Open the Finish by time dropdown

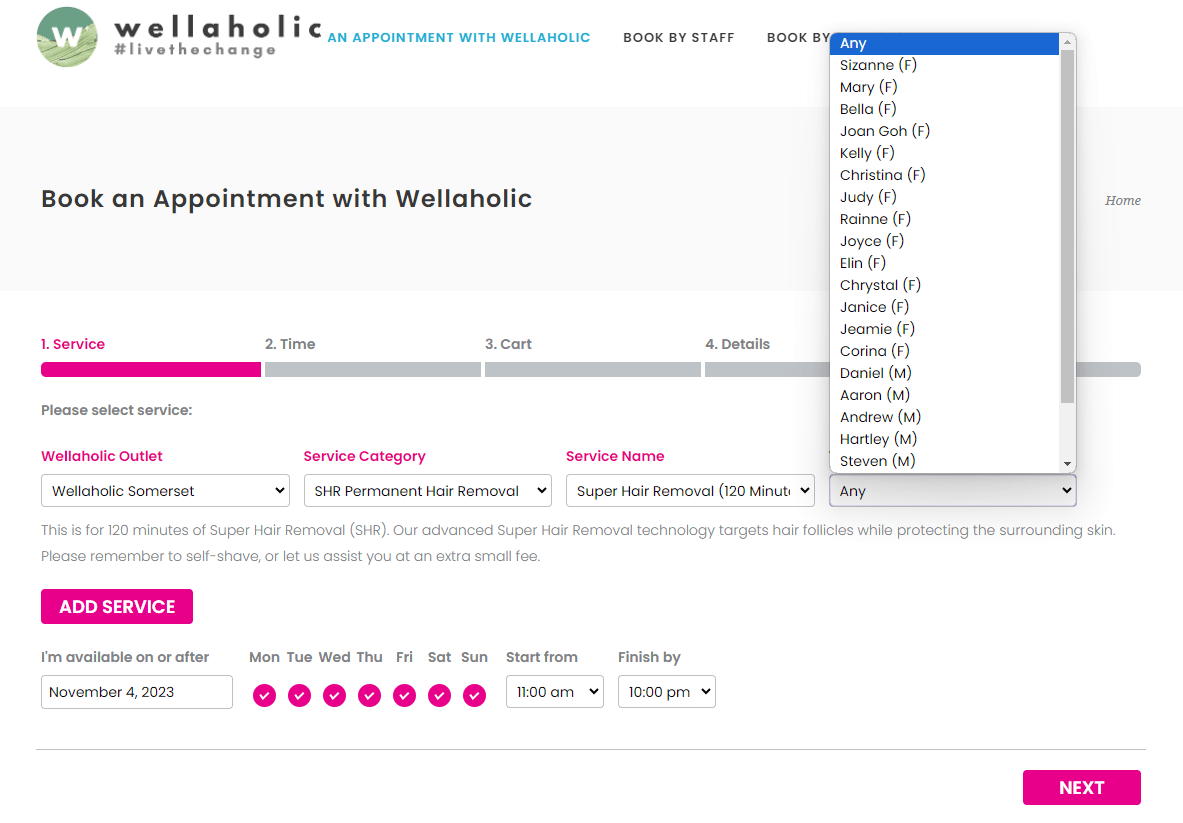666,692
